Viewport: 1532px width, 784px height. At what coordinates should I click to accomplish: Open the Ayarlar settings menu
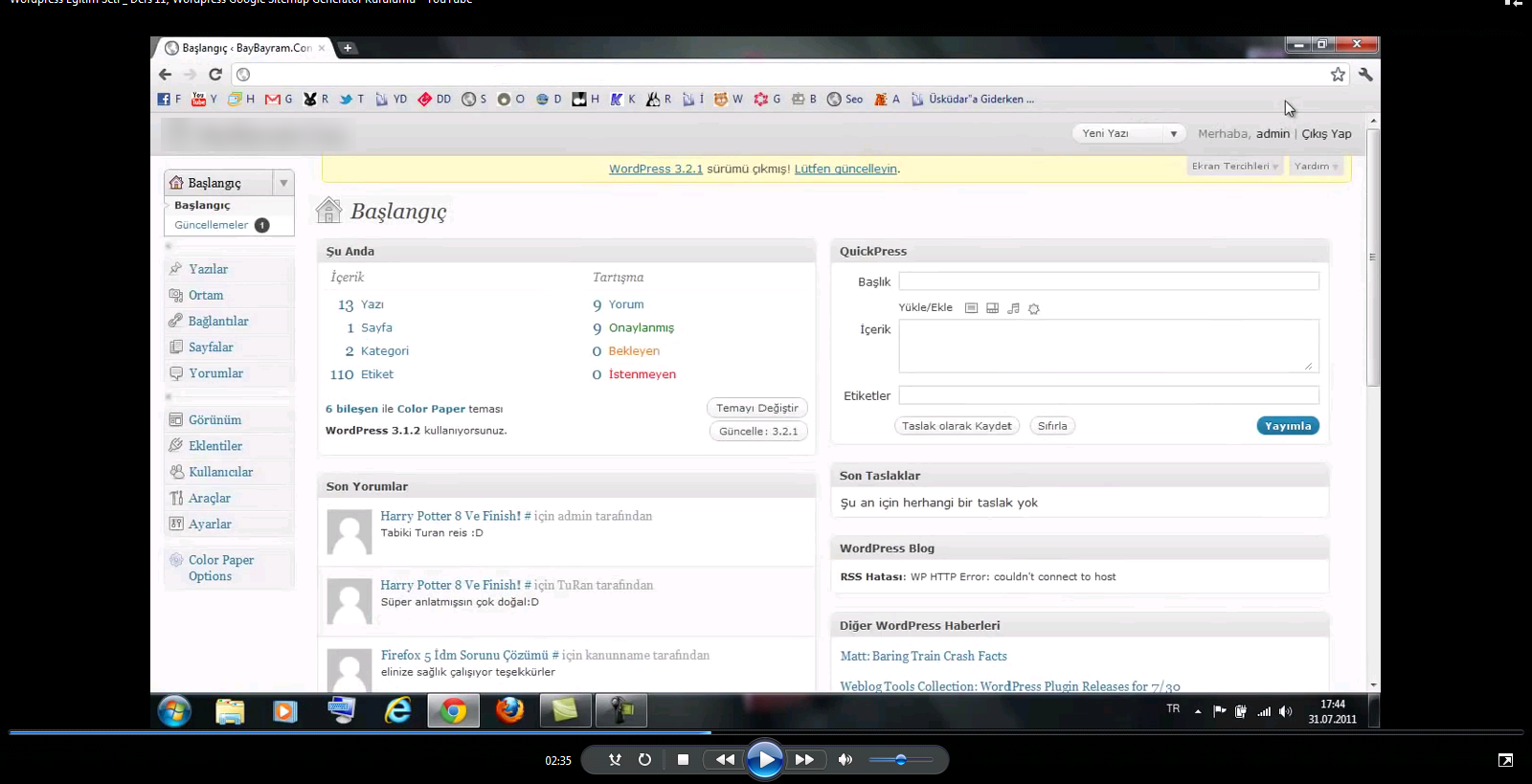pos(210,524)
